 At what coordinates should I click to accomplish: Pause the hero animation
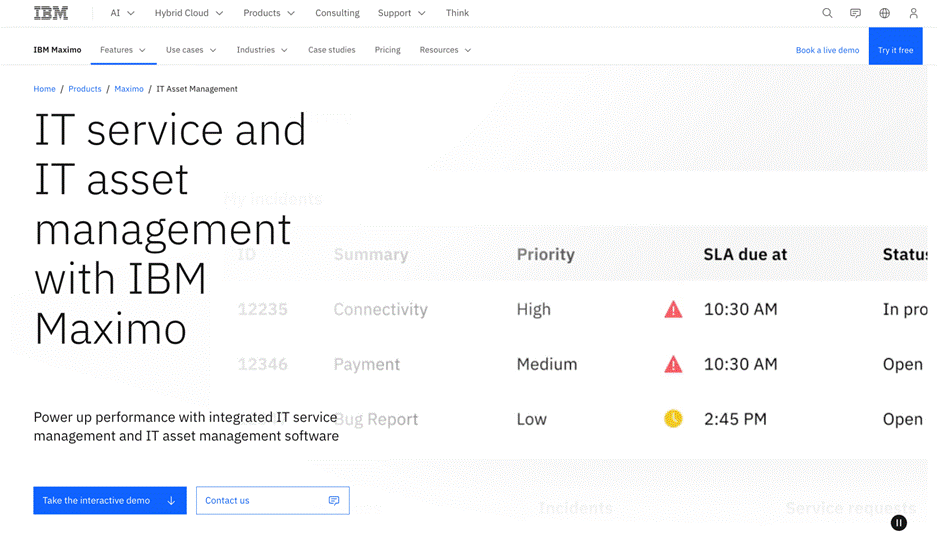(x=899, y=522)
